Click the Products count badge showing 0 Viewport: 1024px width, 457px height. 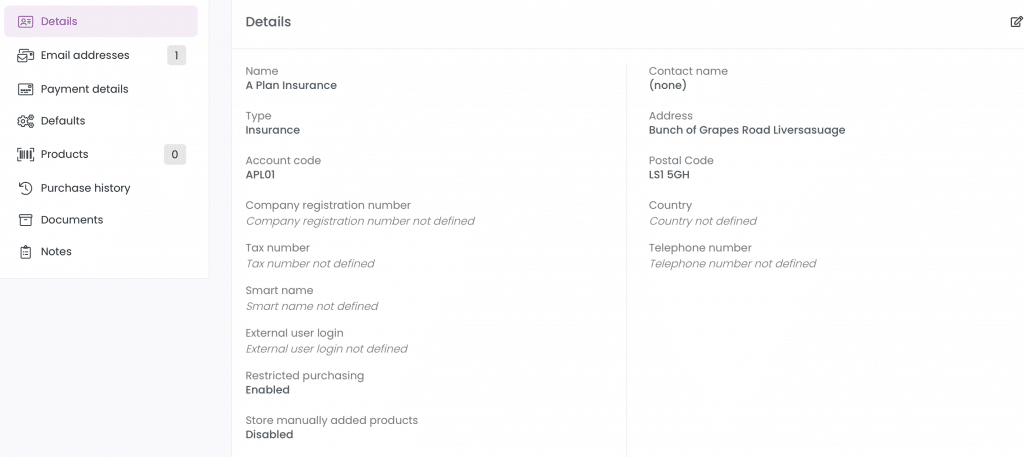[175, 155]
